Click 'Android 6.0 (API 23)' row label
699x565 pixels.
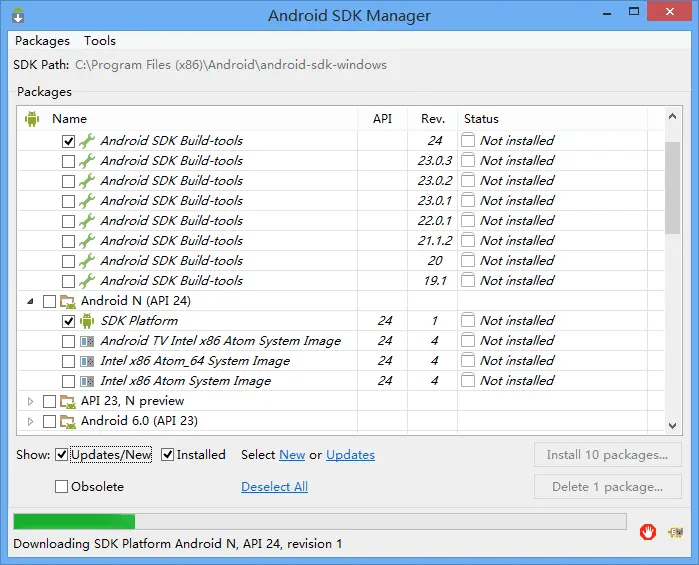click(139, 421)
